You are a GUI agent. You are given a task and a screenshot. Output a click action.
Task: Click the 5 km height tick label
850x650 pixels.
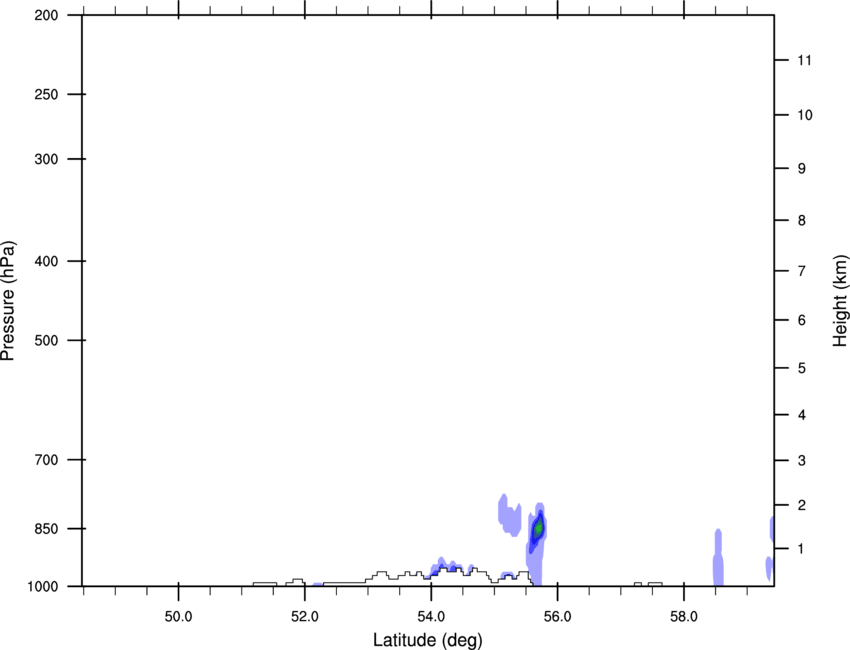coord(802,369)
